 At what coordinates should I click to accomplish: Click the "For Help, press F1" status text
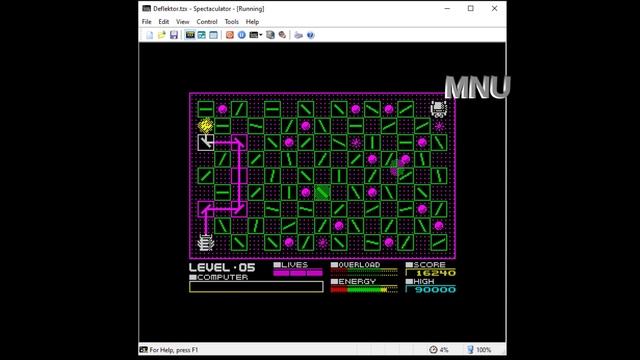tap(174, 350)
